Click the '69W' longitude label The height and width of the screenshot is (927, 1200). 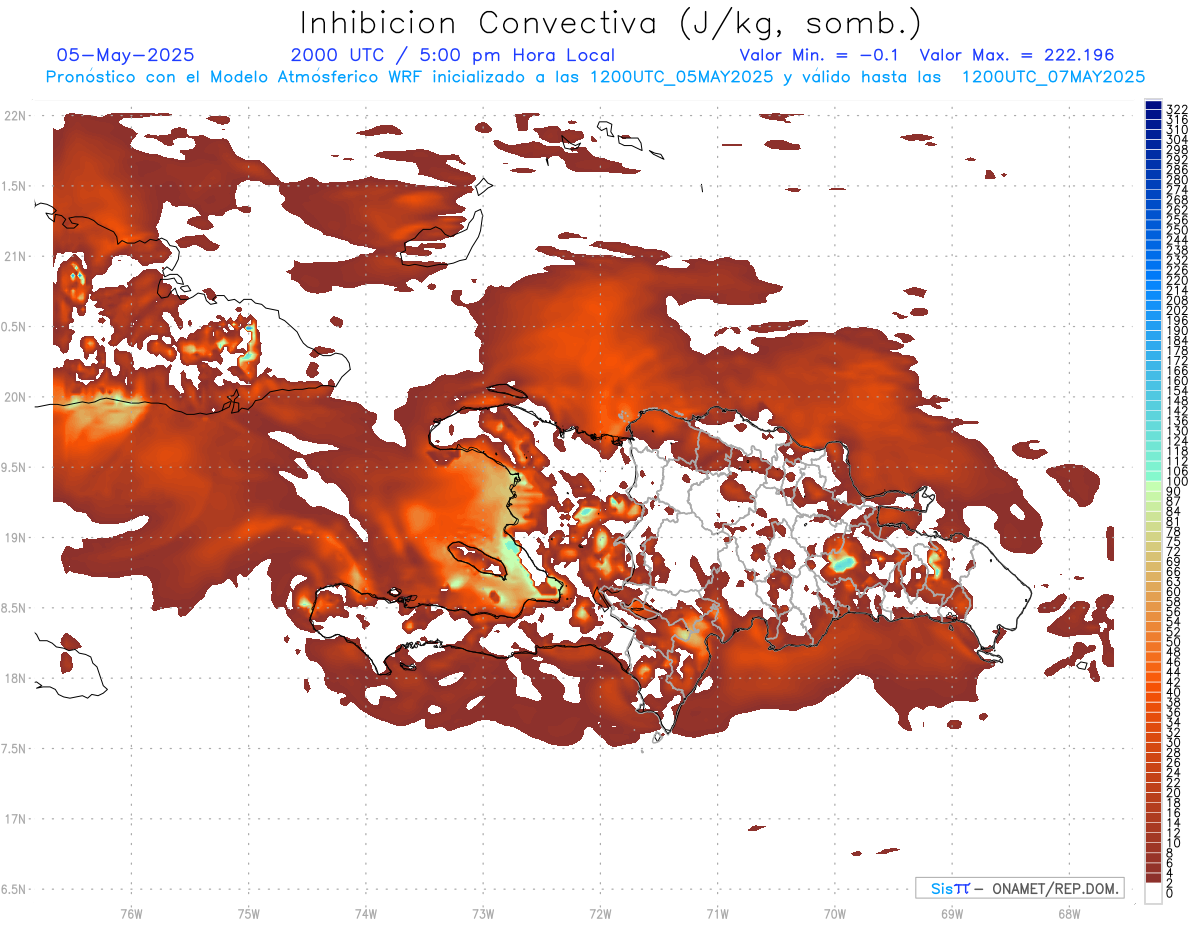click(x=951, y=913)
